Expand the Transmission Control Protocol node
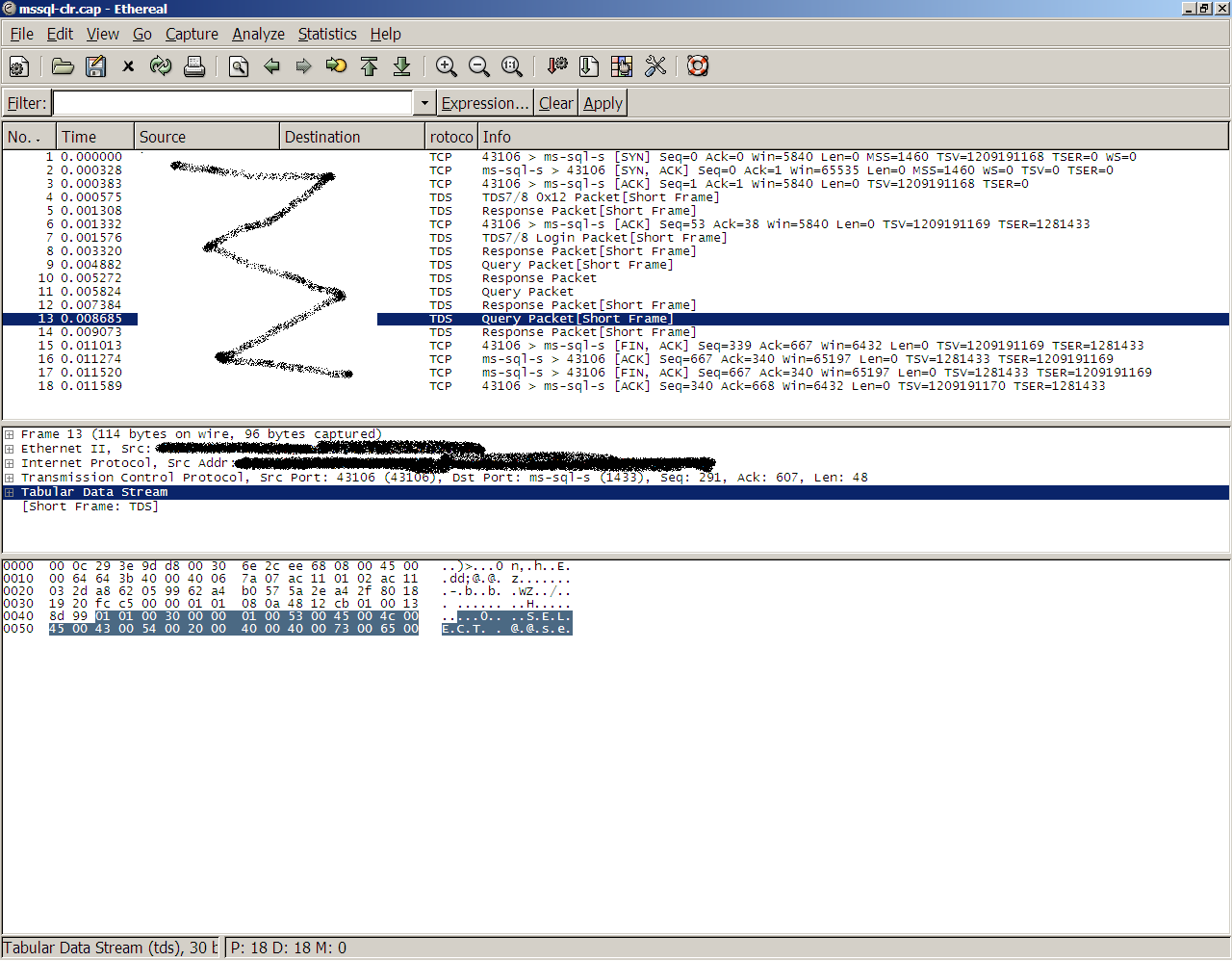The height and width of the screenshot is (961, 1232). click(10, 478)
